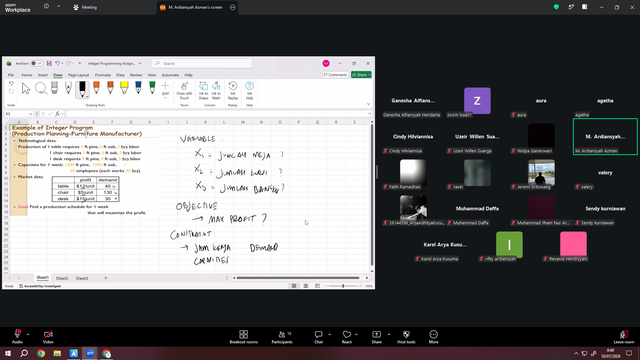Screen dimensions: 640x360
Task: Open the Excel account profile picture
Action: pos(326,63)
